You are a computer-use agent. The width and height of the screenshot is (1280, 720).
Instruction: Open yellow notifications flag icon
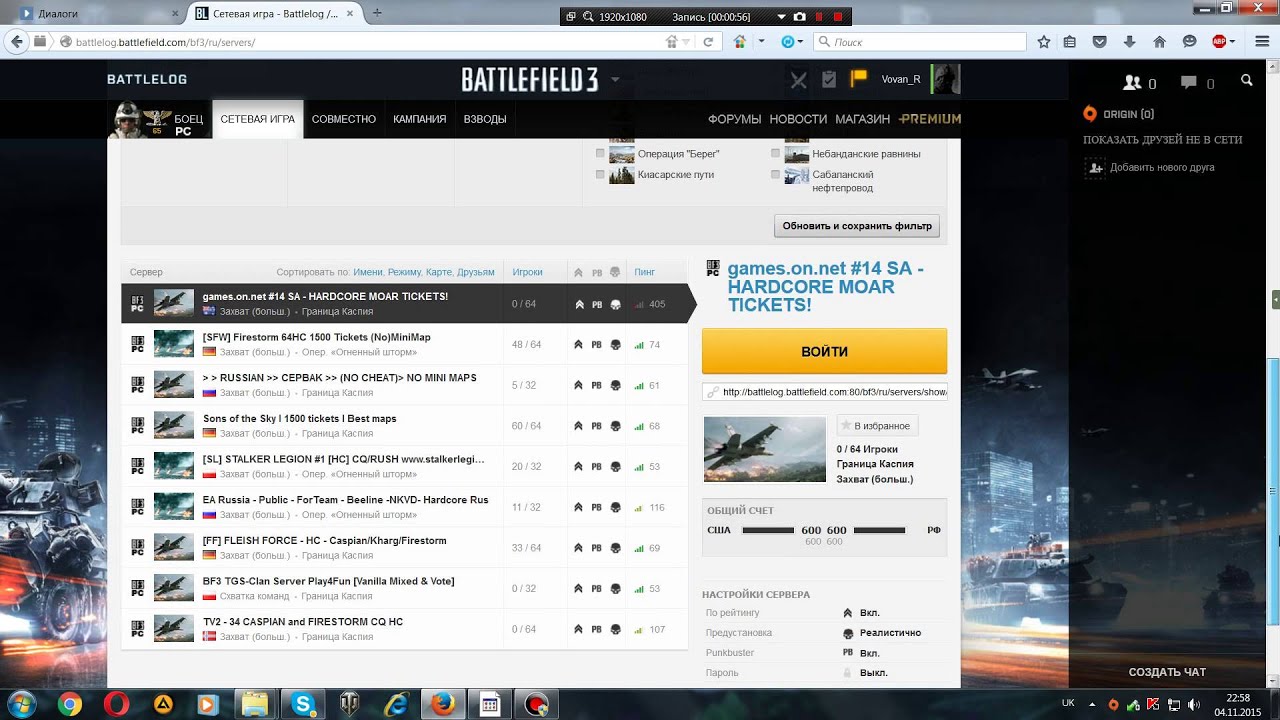click(858, 78)
